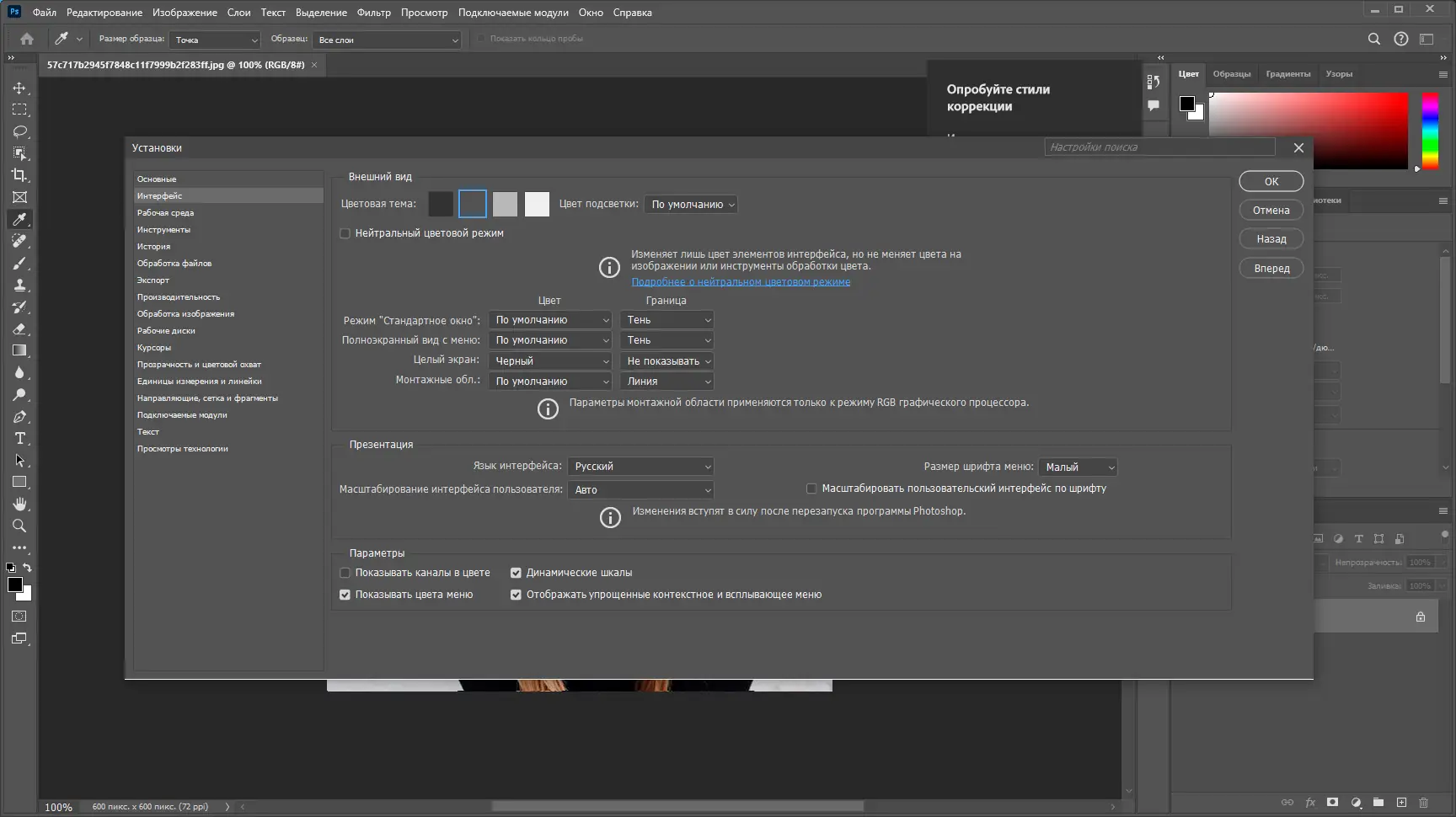Open the Файл menu
Image resolution: width=1456 pixels, height=817 pixels.
tap(45, 13)
